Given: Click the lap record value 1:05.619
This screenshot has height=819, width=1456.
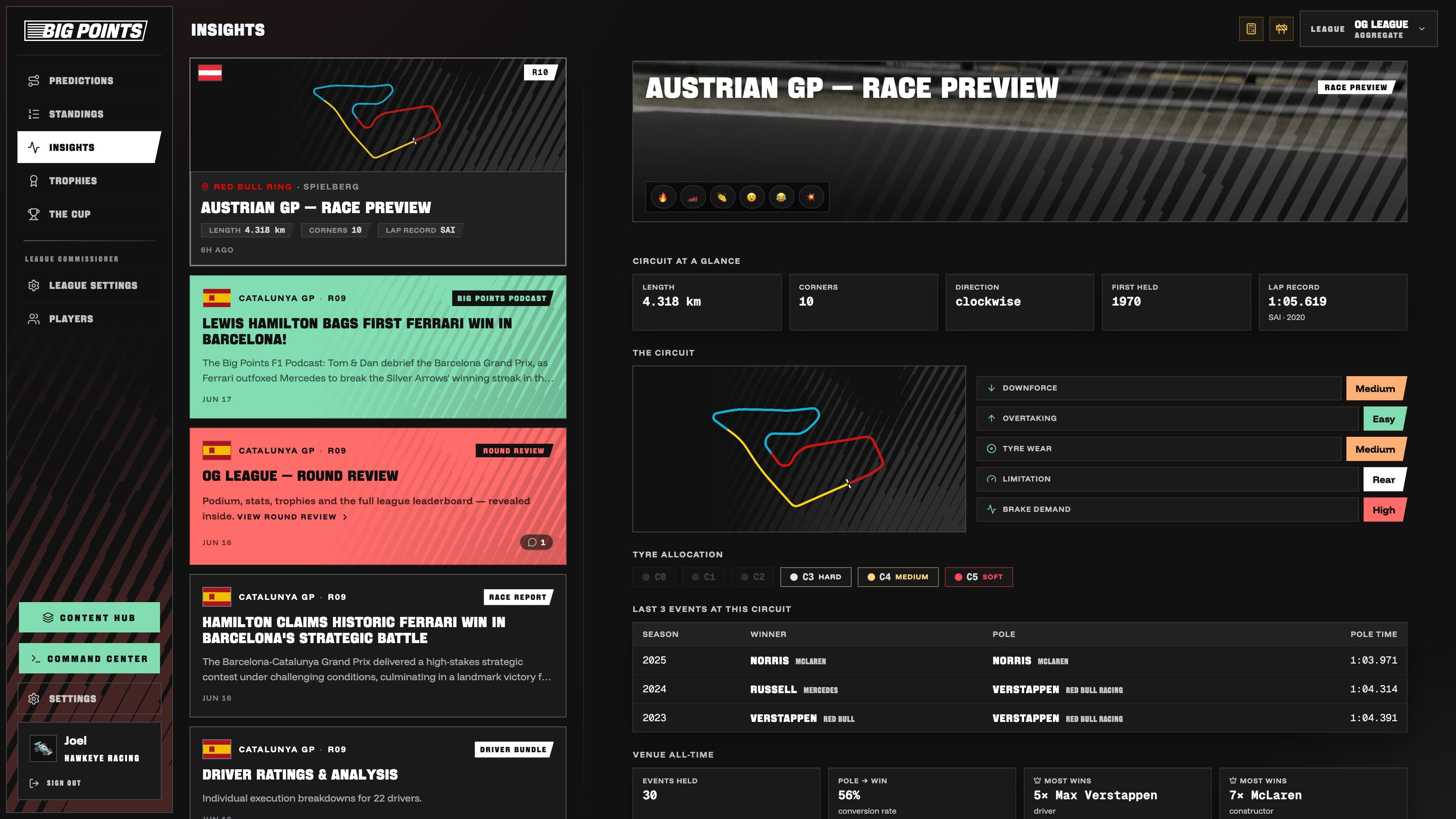Looking at the screenshot, I should pos(1297,301).
